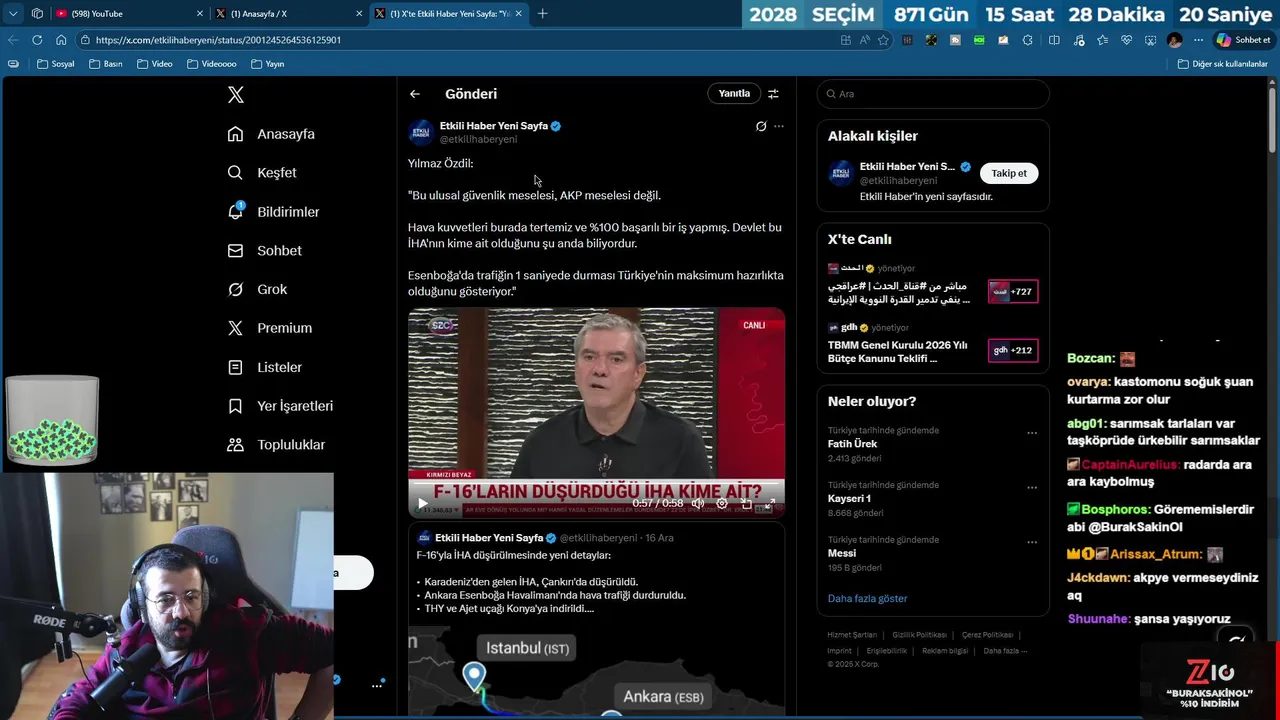
Task: Close the YouTube browser tab
Action: tap(199, 13)
